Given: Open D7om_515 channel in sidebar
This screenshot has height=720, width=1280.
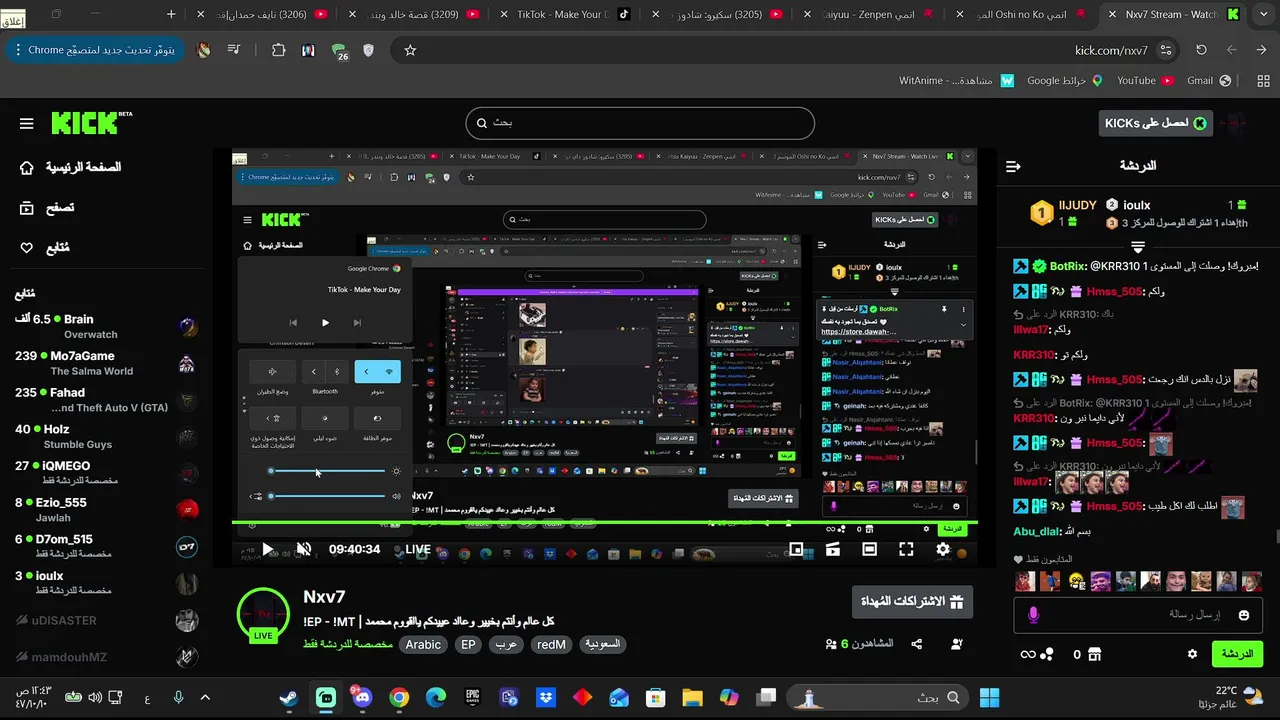Looking at the screenshot, I should (107, 546).
